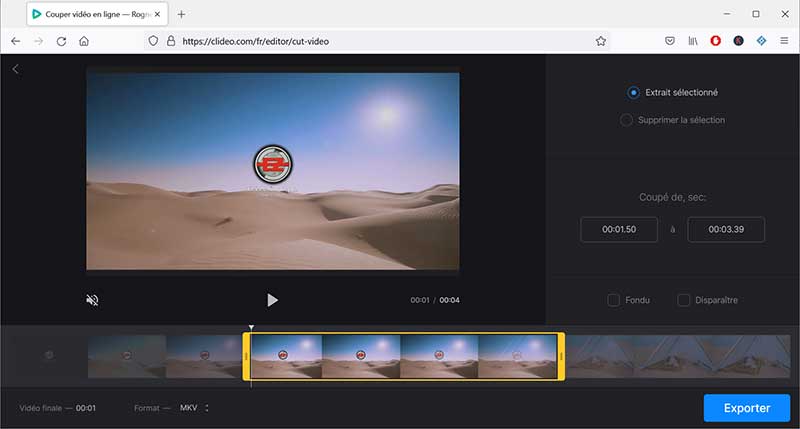Unmute the video with speaker icon
Image resolution: width=800 pixels, height=429 pixels.
coord(92,300)
